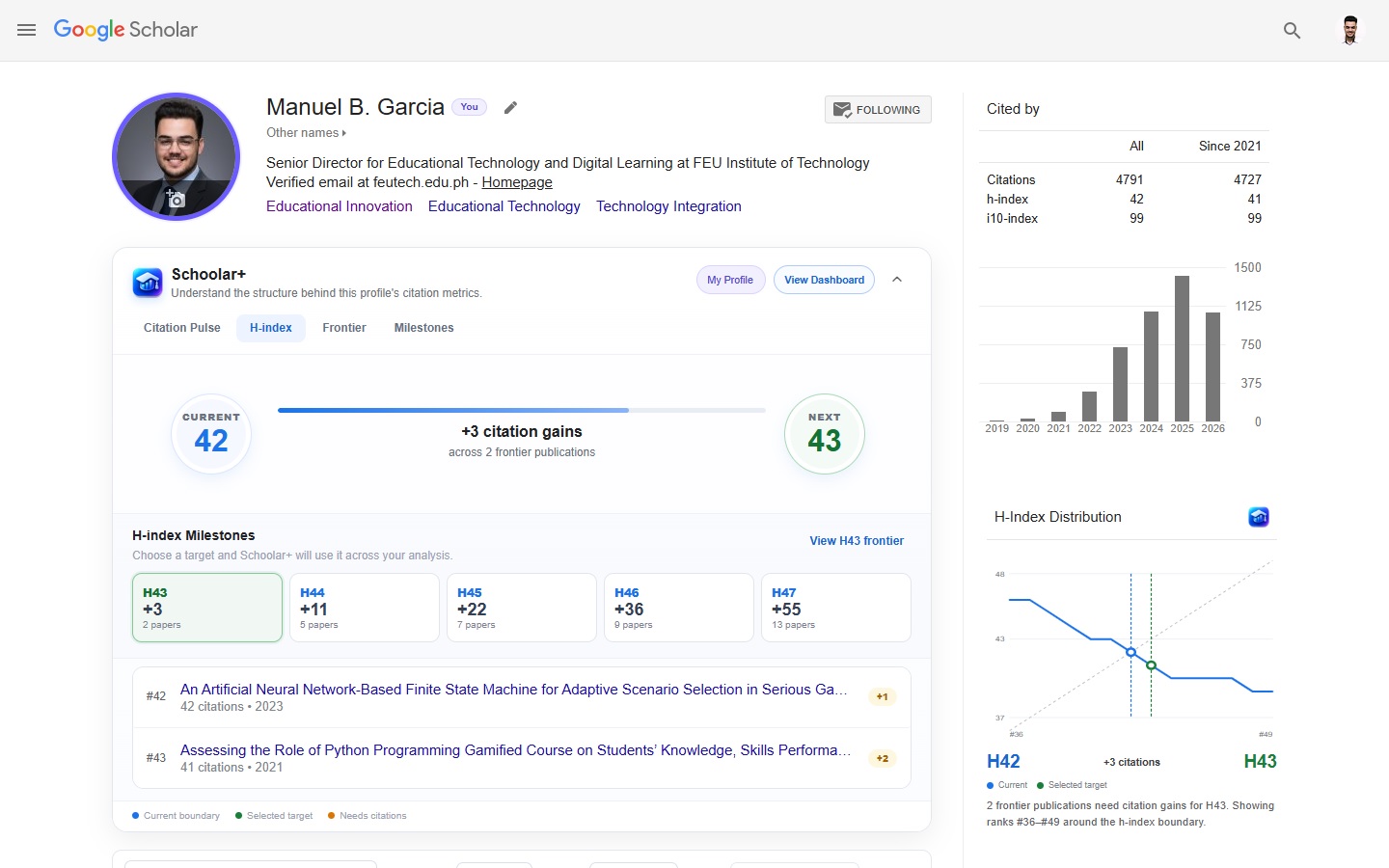Select the H44 +11 milestone card
The height and width of the screenshot is (868, 1389).
point(365,608)
